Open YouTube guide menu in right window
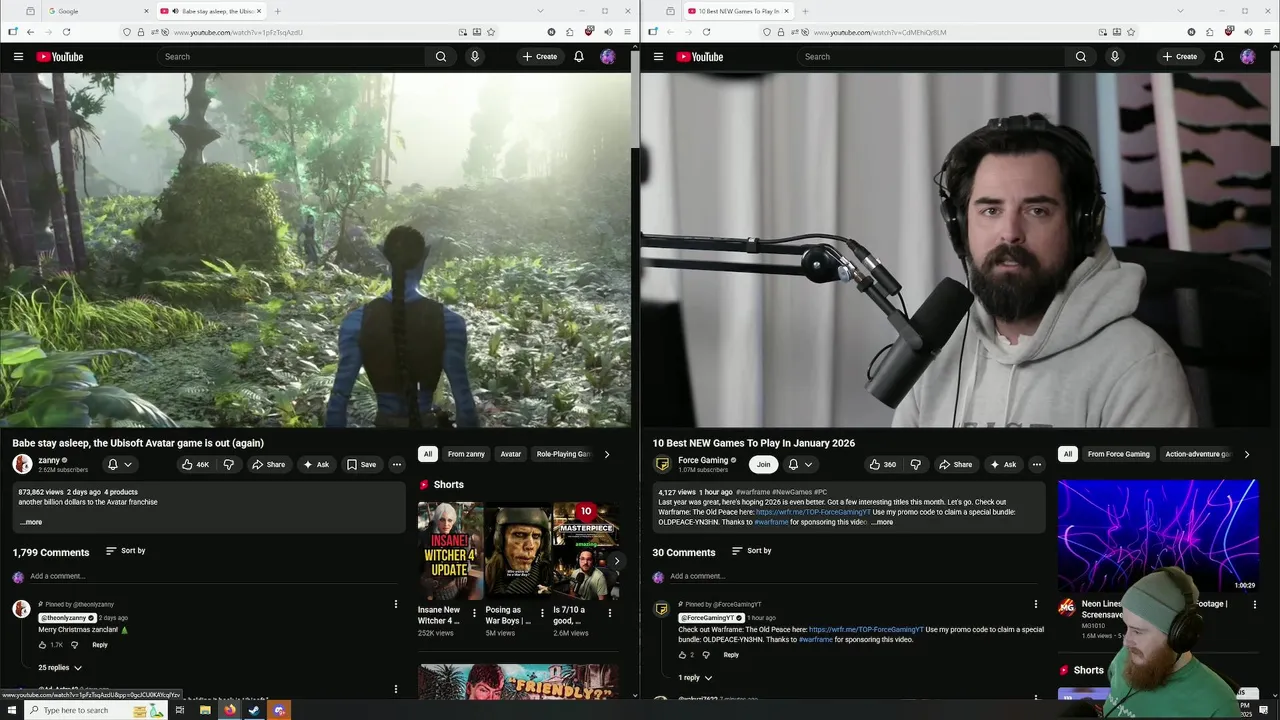1280x720 pixels. pos(658,57)
